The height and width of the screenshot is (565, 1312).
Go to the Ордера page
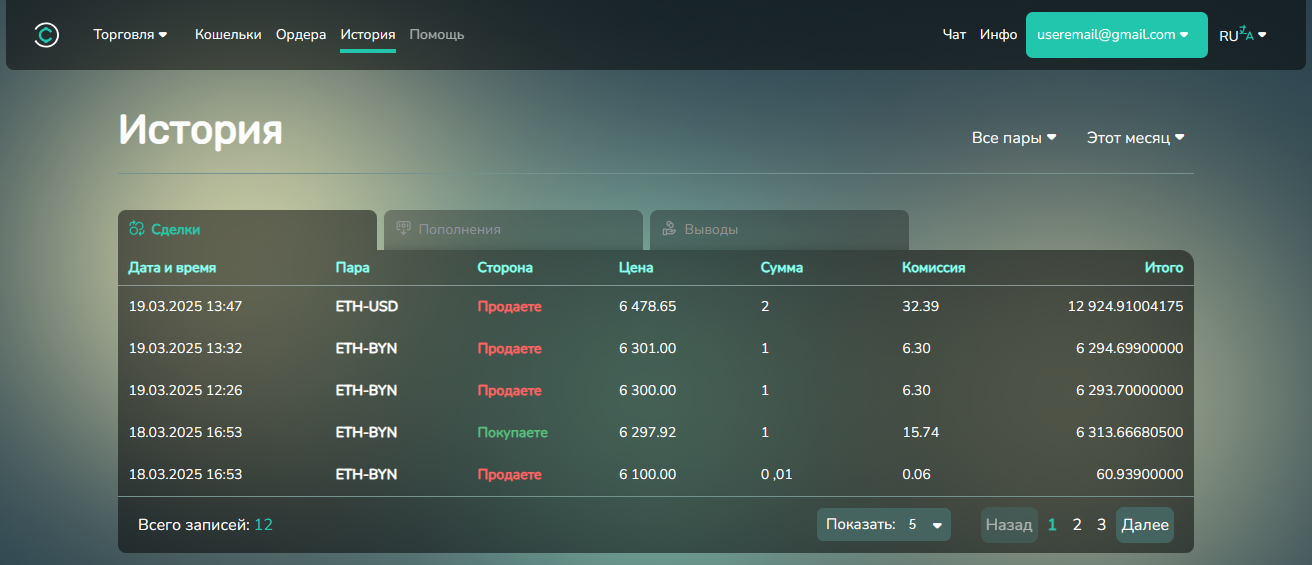pyautogui.click(x=301, y=35)
